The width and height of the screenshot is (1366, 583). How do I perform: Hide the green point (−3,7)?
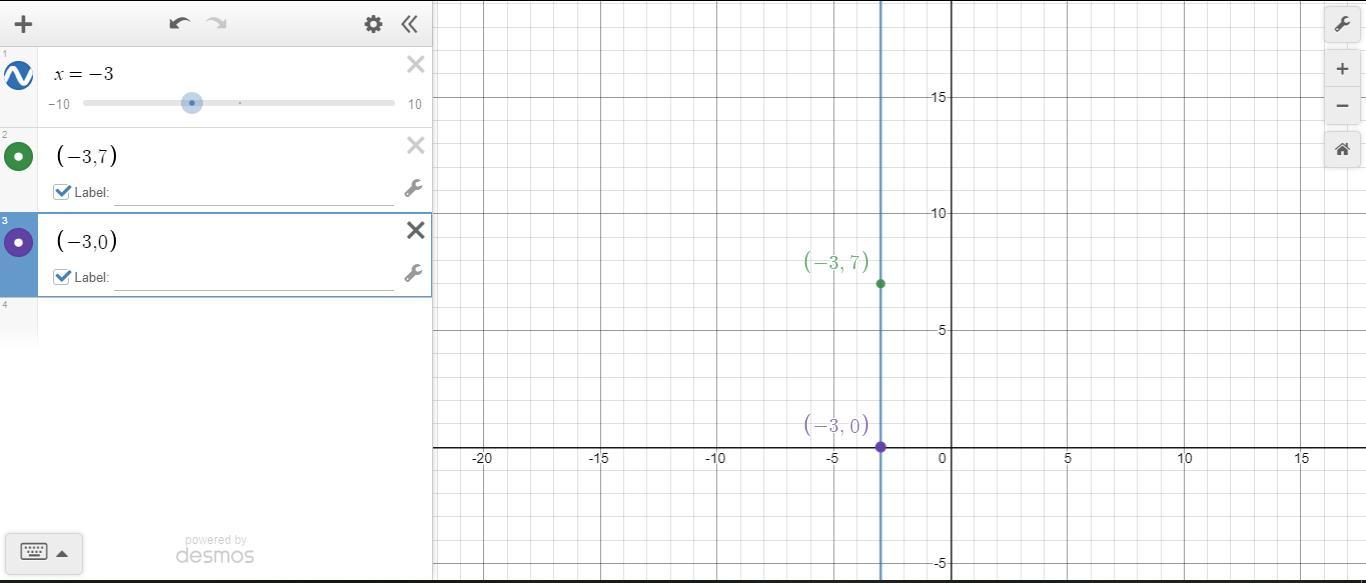(x=18, y=156)
